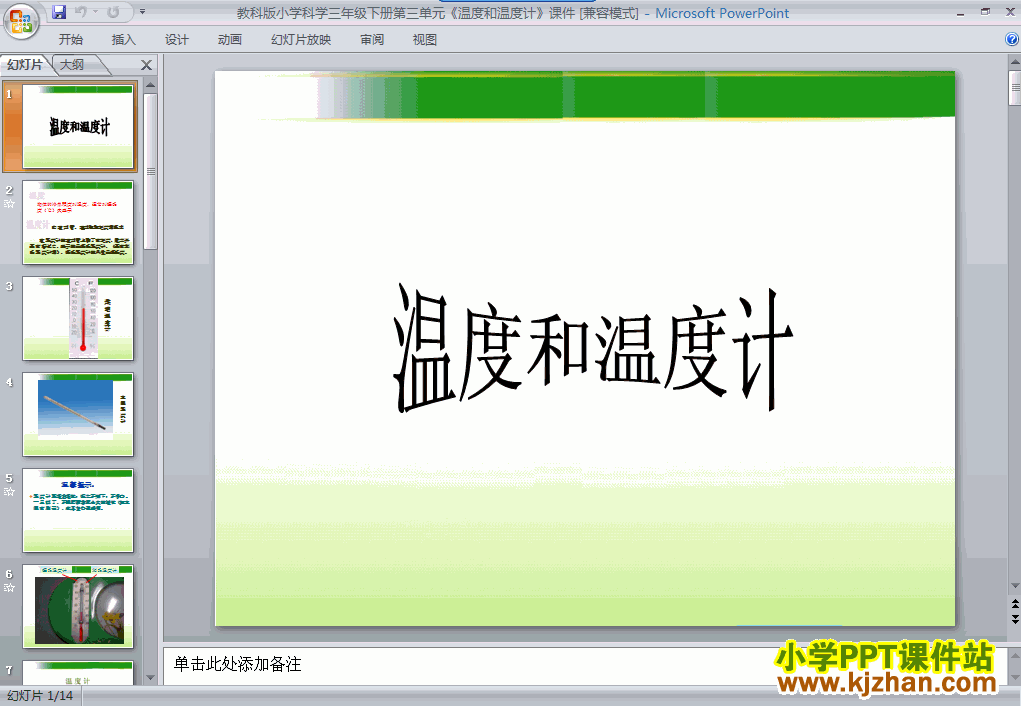
Task: Open the 视图 ribbon tab
Action: pyautogui.click(x=425, y=40)
